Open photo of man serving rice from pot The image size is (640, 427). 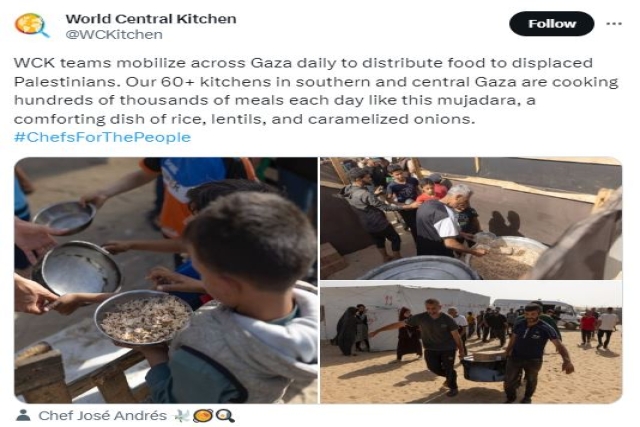coord(471,218)
